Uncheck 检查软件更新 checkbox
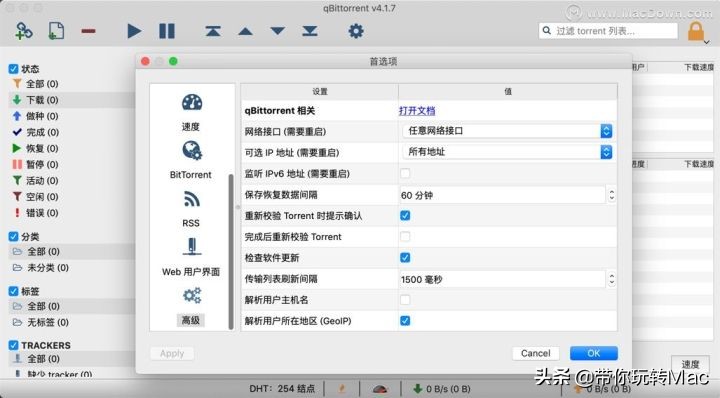 [405, 258]
